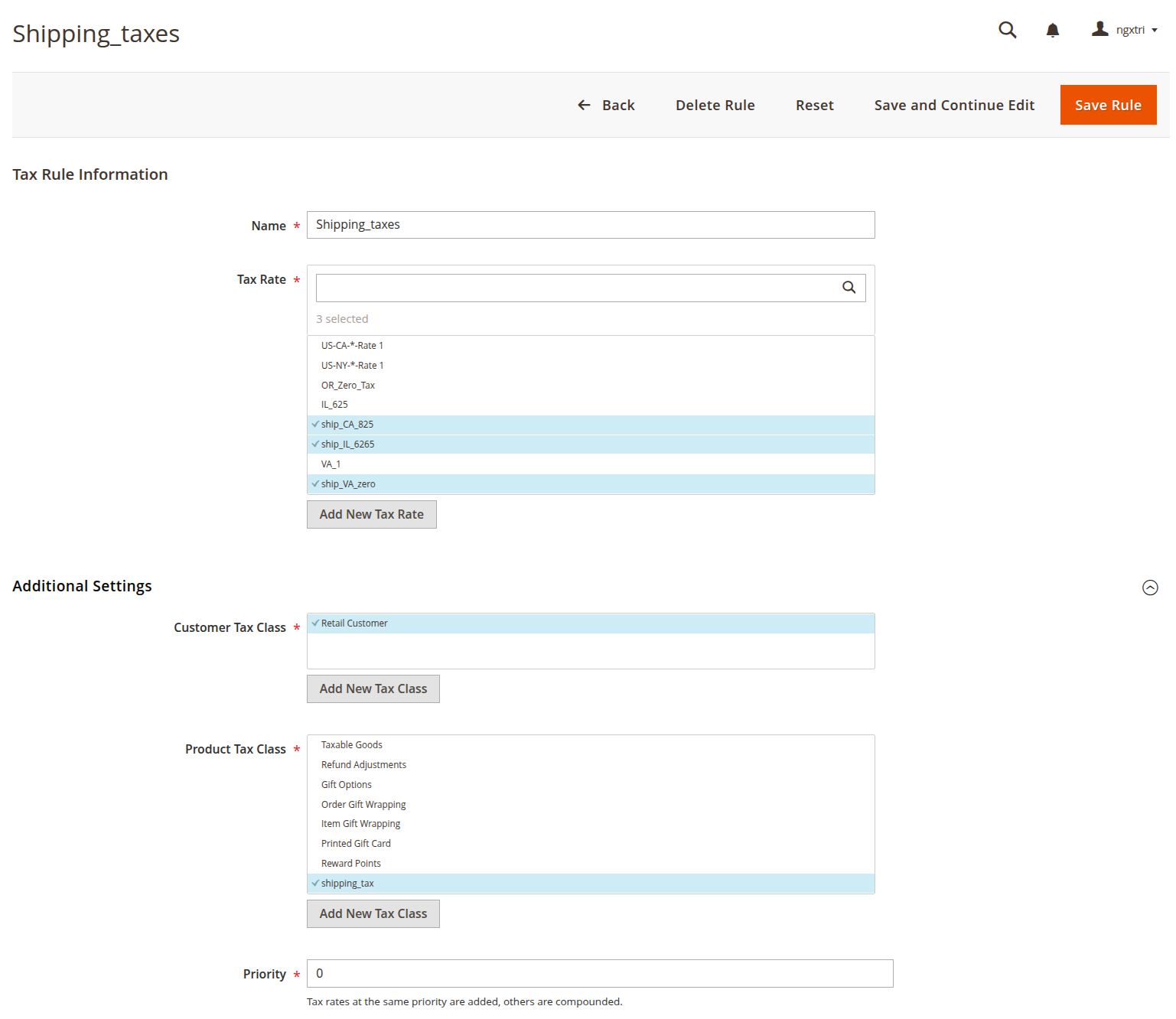
Task: Select Taxable Goods product tax class
Action: point(352,745)
